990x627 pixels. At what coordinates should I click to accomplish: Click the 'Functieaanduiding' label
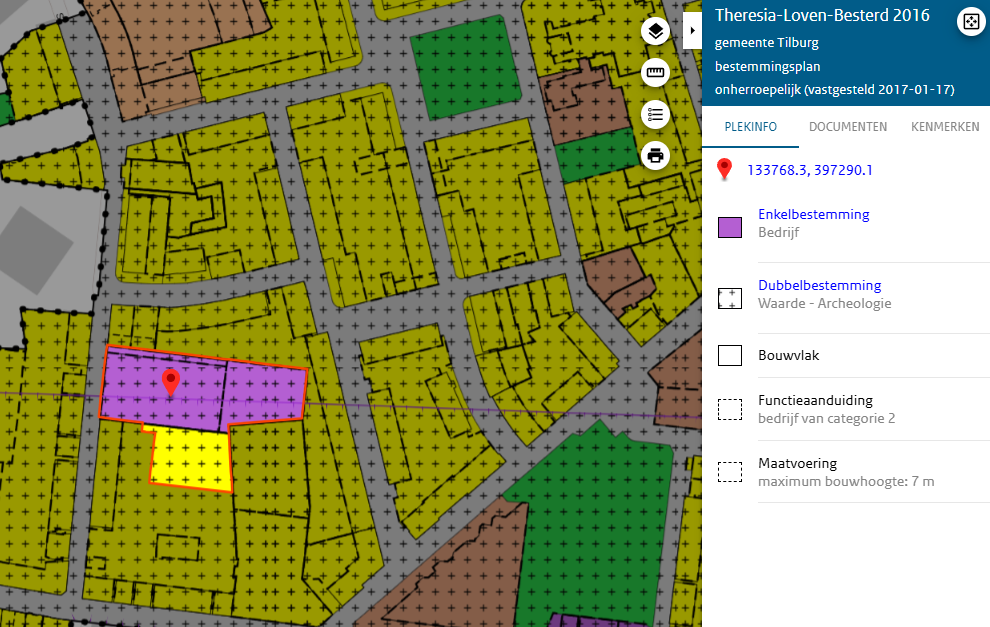[815, 400]
